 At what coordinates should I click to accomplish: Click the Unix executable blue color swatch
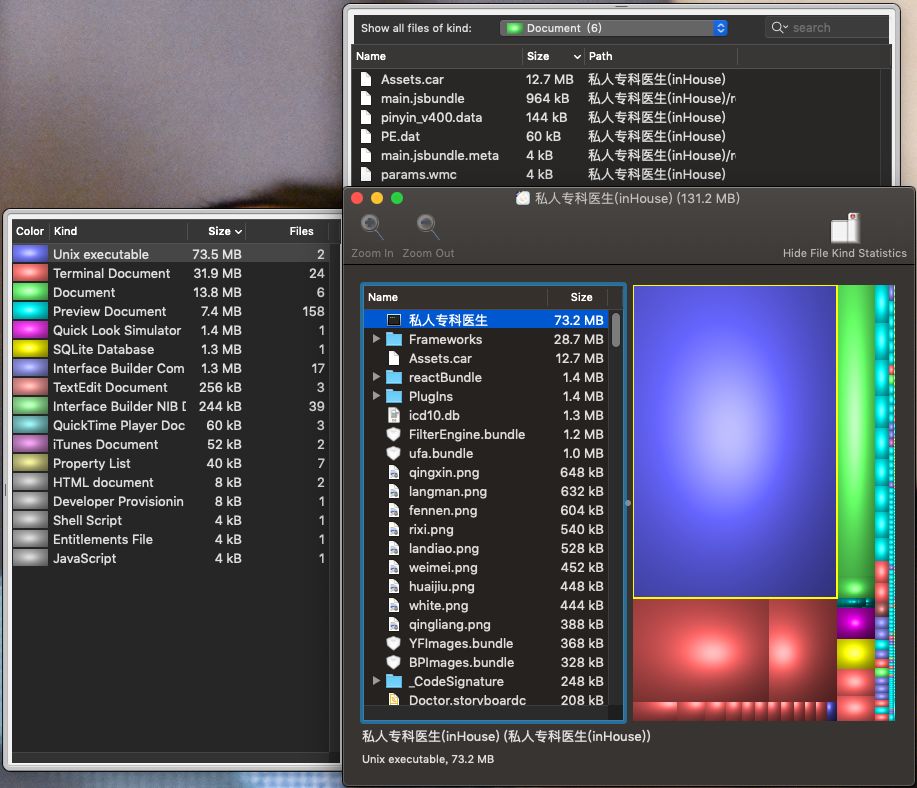click(30, 255)
